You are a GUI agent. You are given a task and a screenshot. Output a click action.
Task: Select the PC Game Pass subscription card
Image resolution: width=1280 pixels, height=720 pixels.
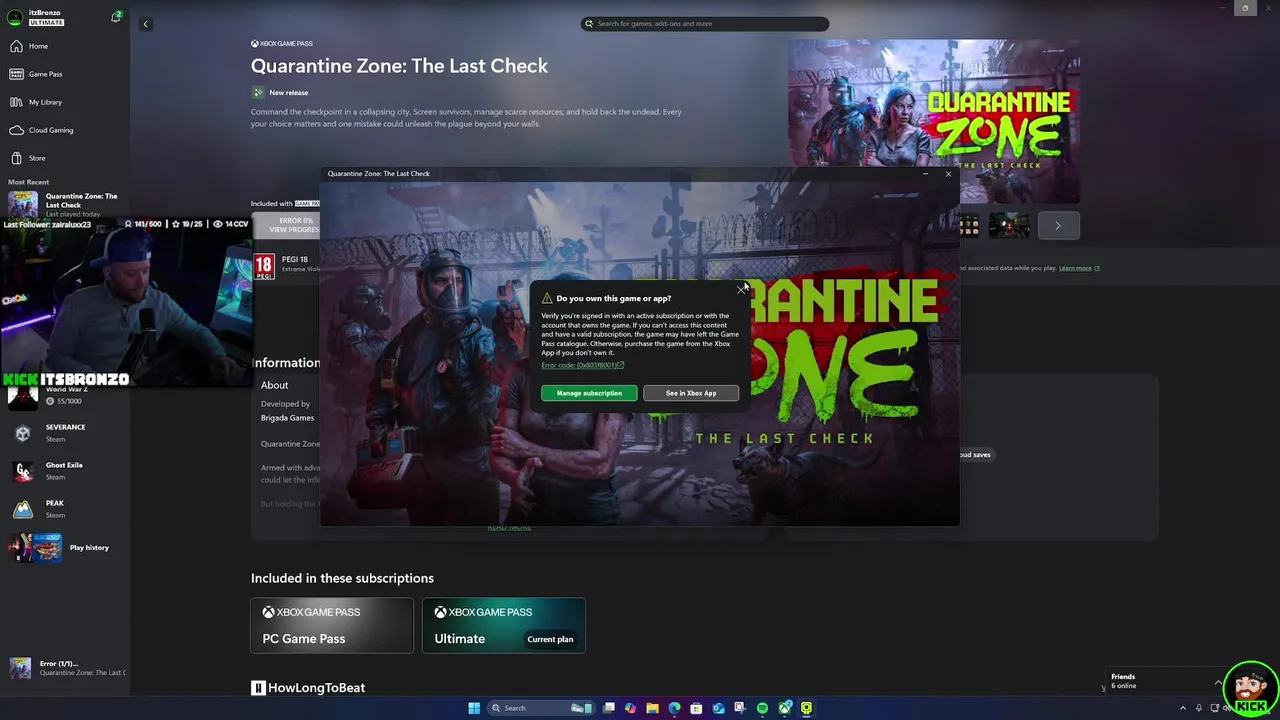click(331, 625)
